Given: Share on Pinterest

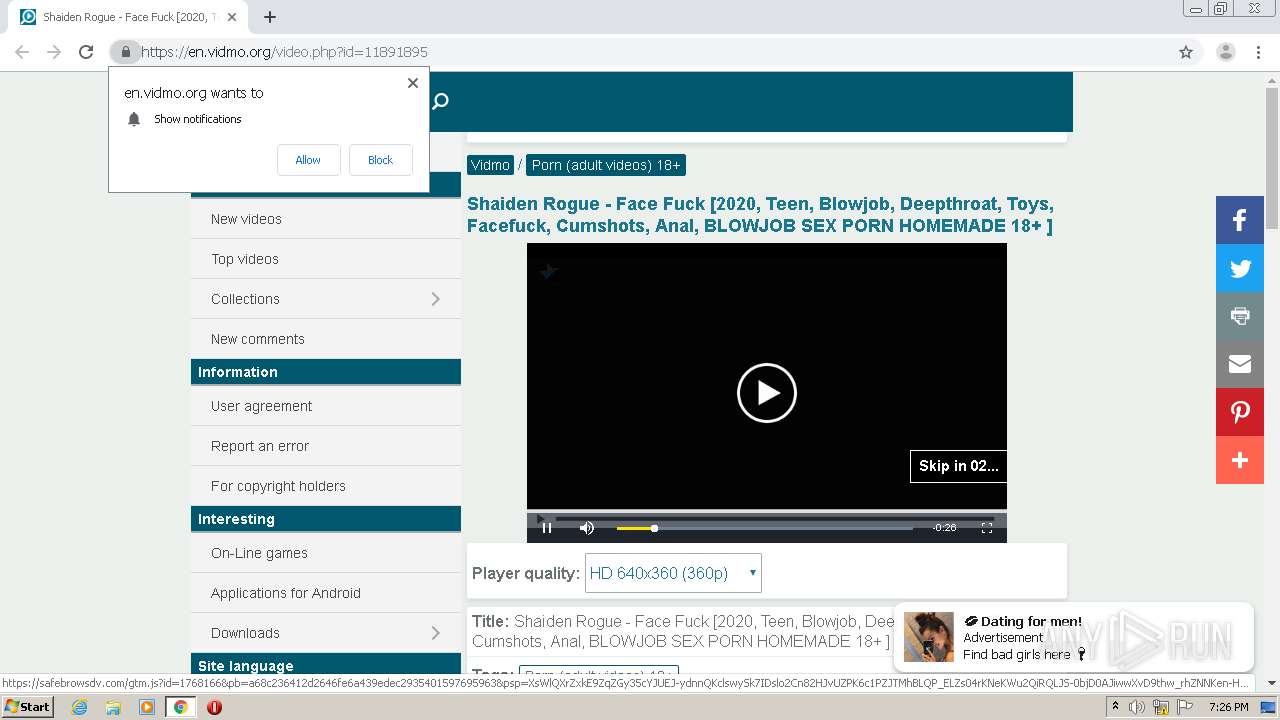Looking at the screenshot, I should click(1240, 412).
